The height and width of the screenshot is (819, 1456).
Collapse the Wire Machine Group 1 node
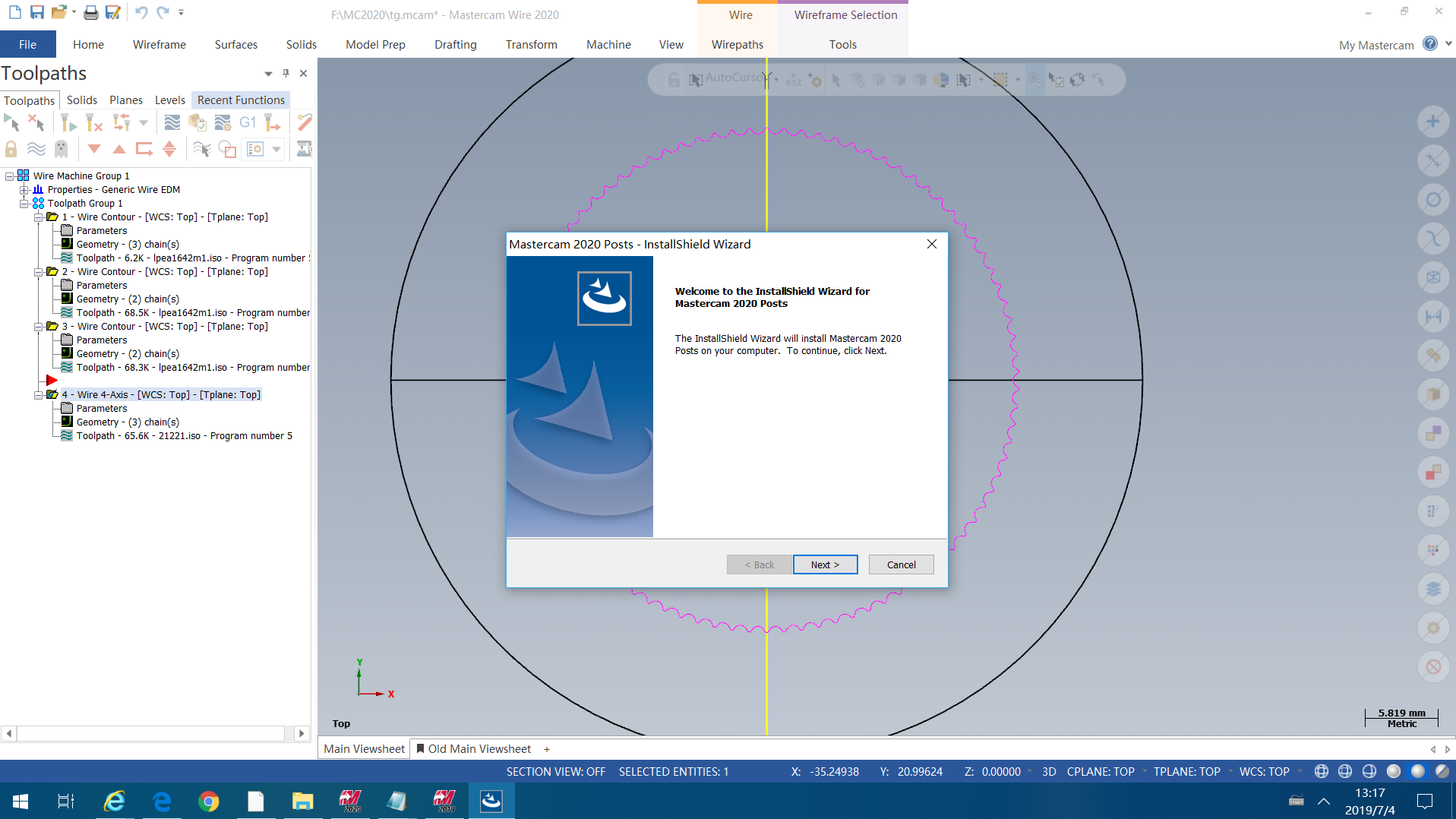click(10, 176)
